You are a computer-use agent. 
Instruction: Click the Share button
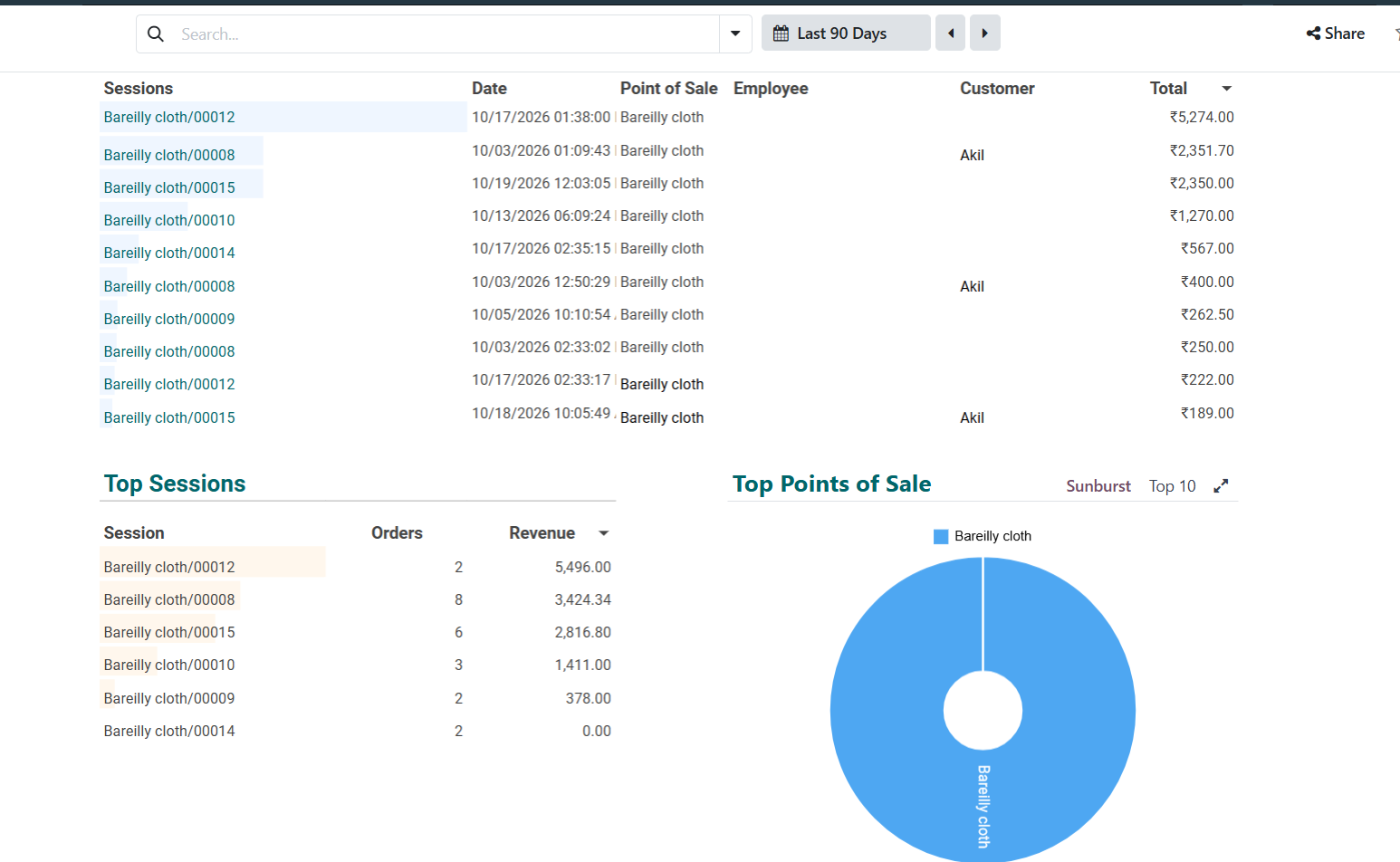[1336, 34]
